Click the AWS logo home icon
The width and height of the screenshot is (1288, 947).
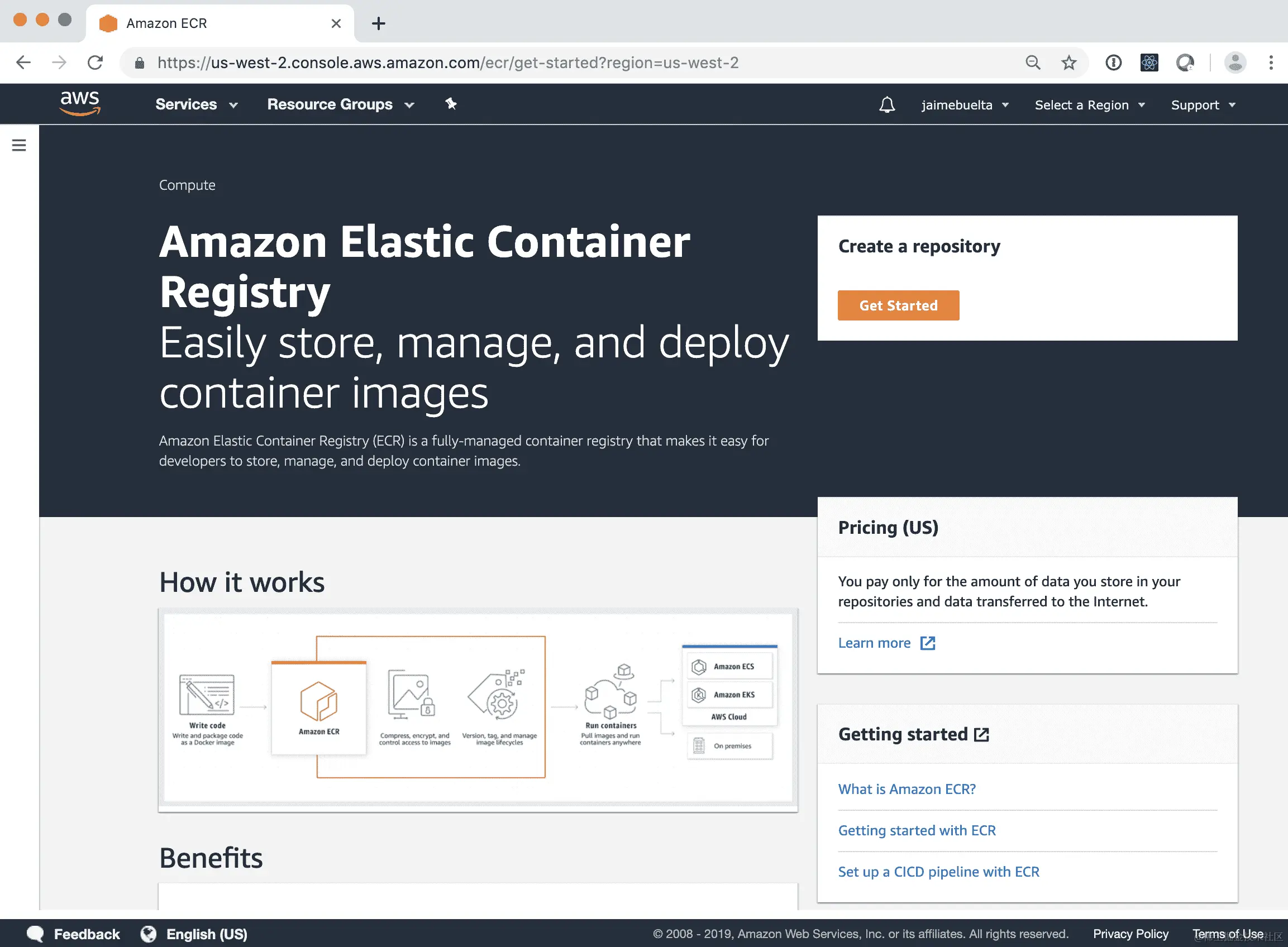click(x=80, y=103)
